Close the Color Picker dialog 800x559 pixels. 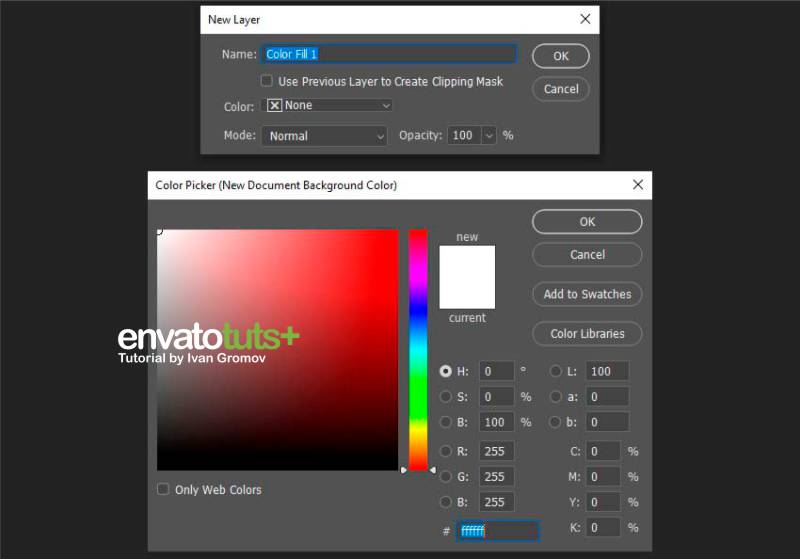pyautogui.click(x=638, y=185)
